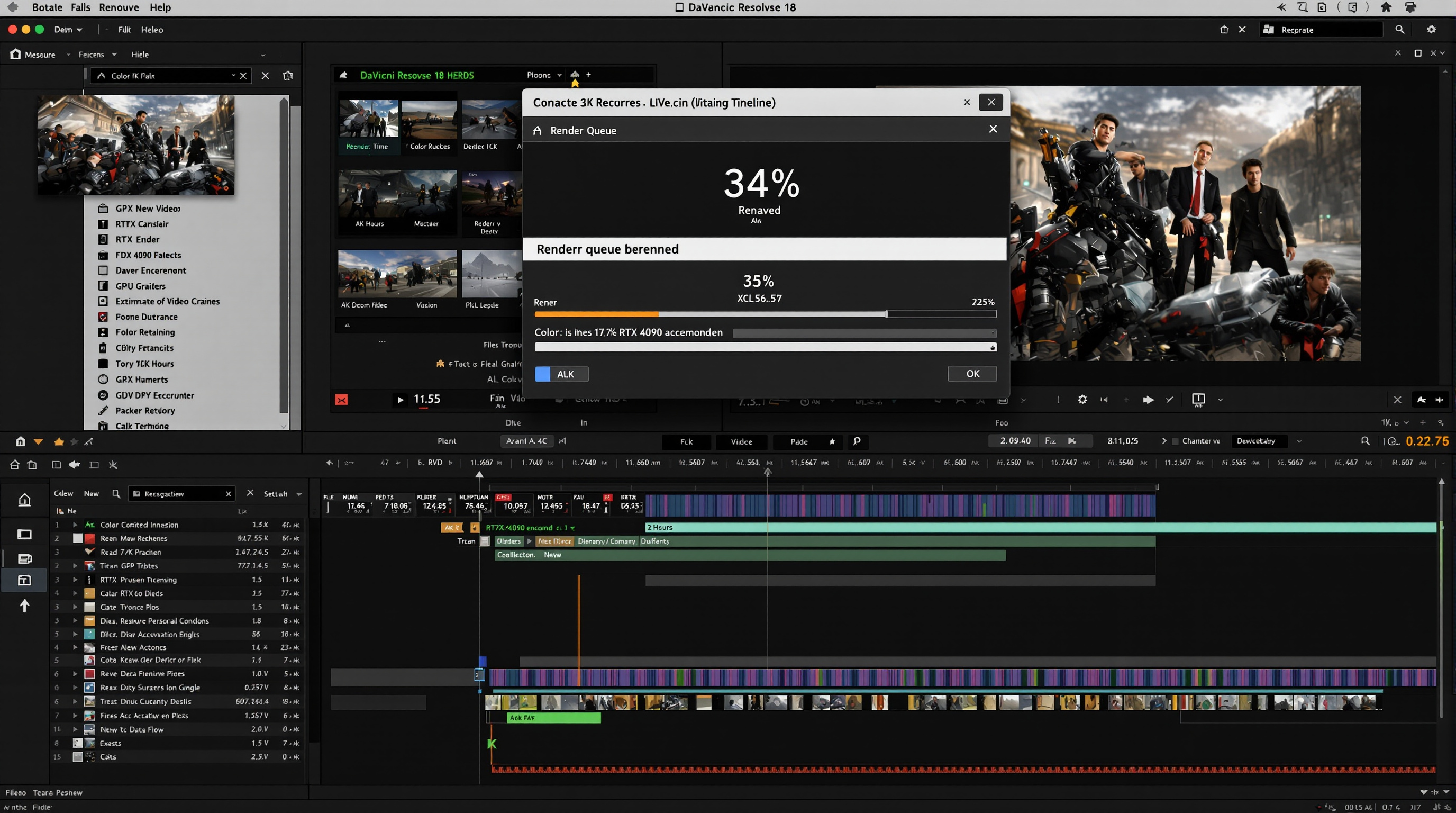Click the magnifier icon left of timecode 0.22.75
The width and height of the screenshot is (1456, 813).
click(1365, 441)
